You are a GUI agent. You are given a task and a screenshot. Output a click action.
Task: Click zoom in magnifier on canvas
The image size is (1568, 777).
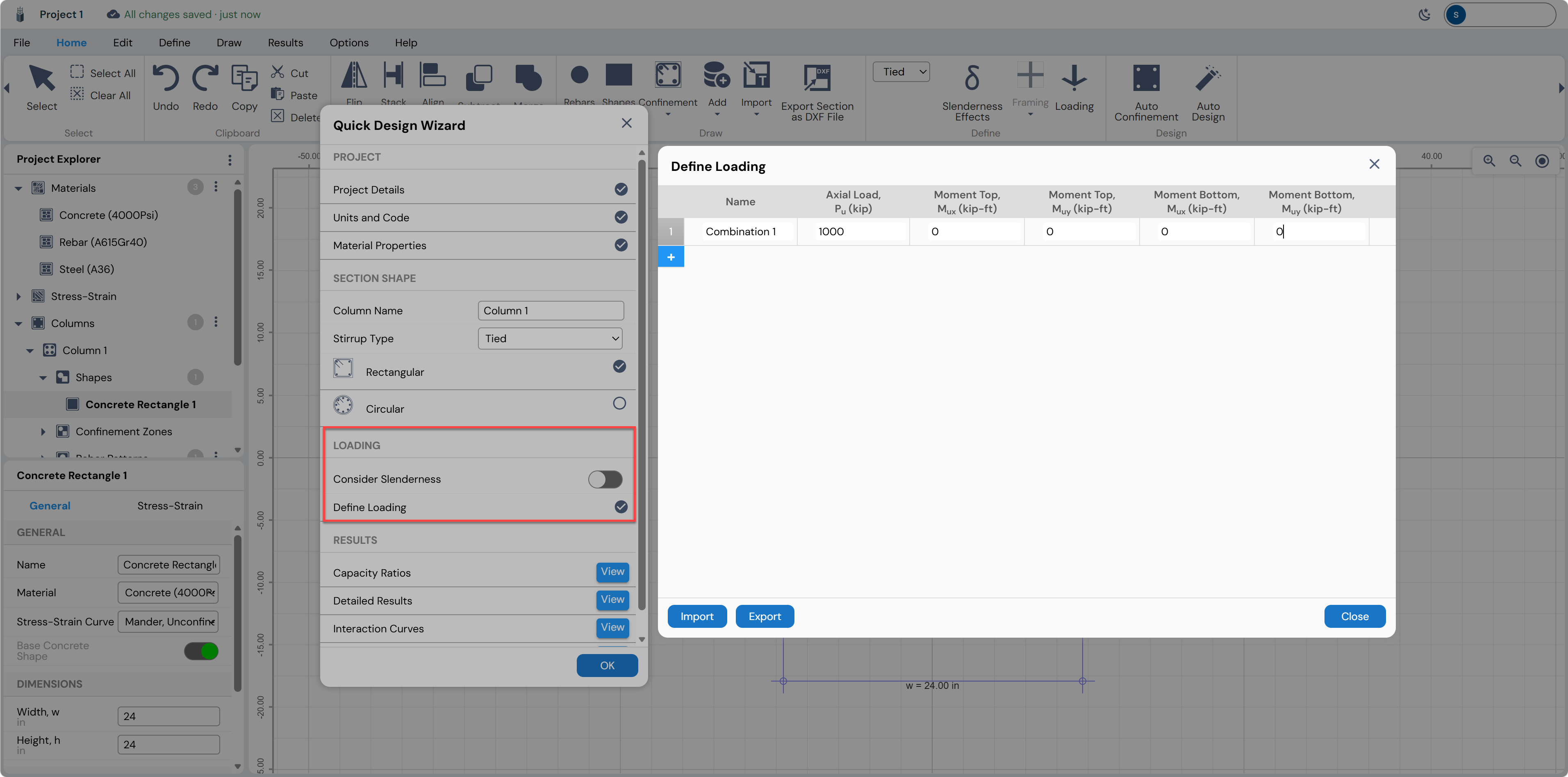(1489, 161)
